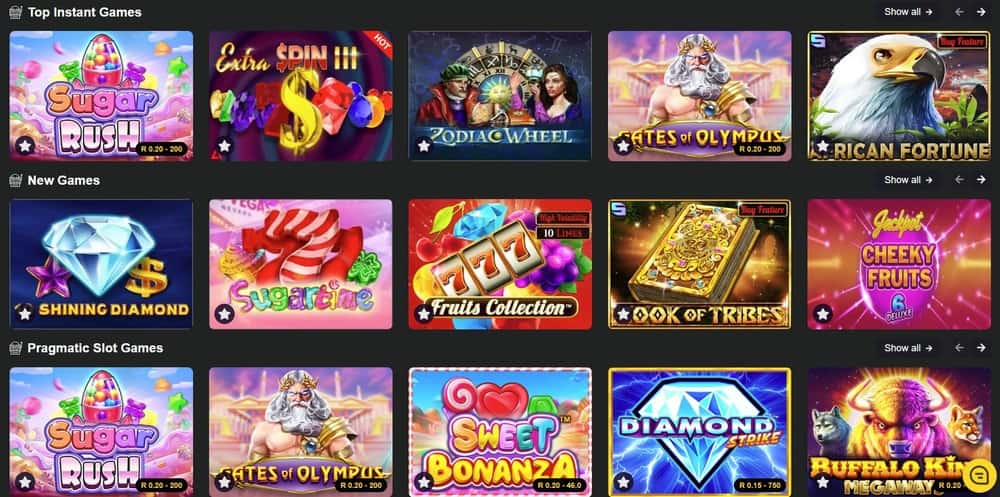The image size is (1000, 497).
Task: Click star icon on Fruits Collection
Action: click(424, 314)
